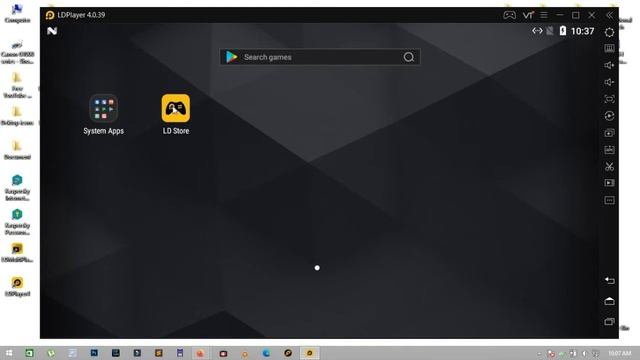Click the volume down icon in sidebar

tap(609, 82)
